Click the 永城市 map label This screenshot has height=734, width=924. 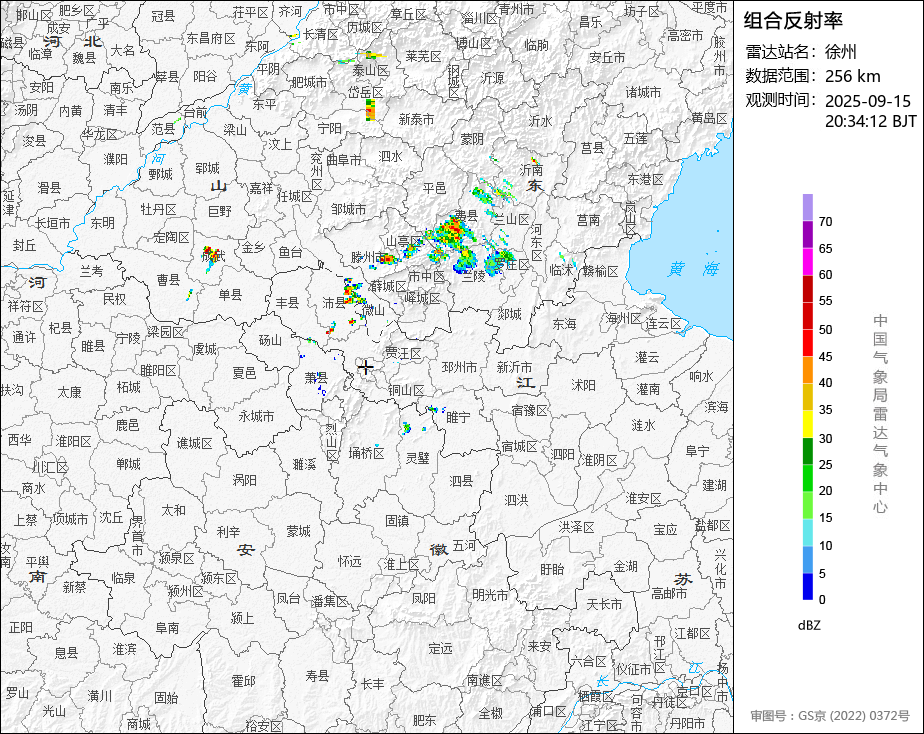click(x=256, y=416)
